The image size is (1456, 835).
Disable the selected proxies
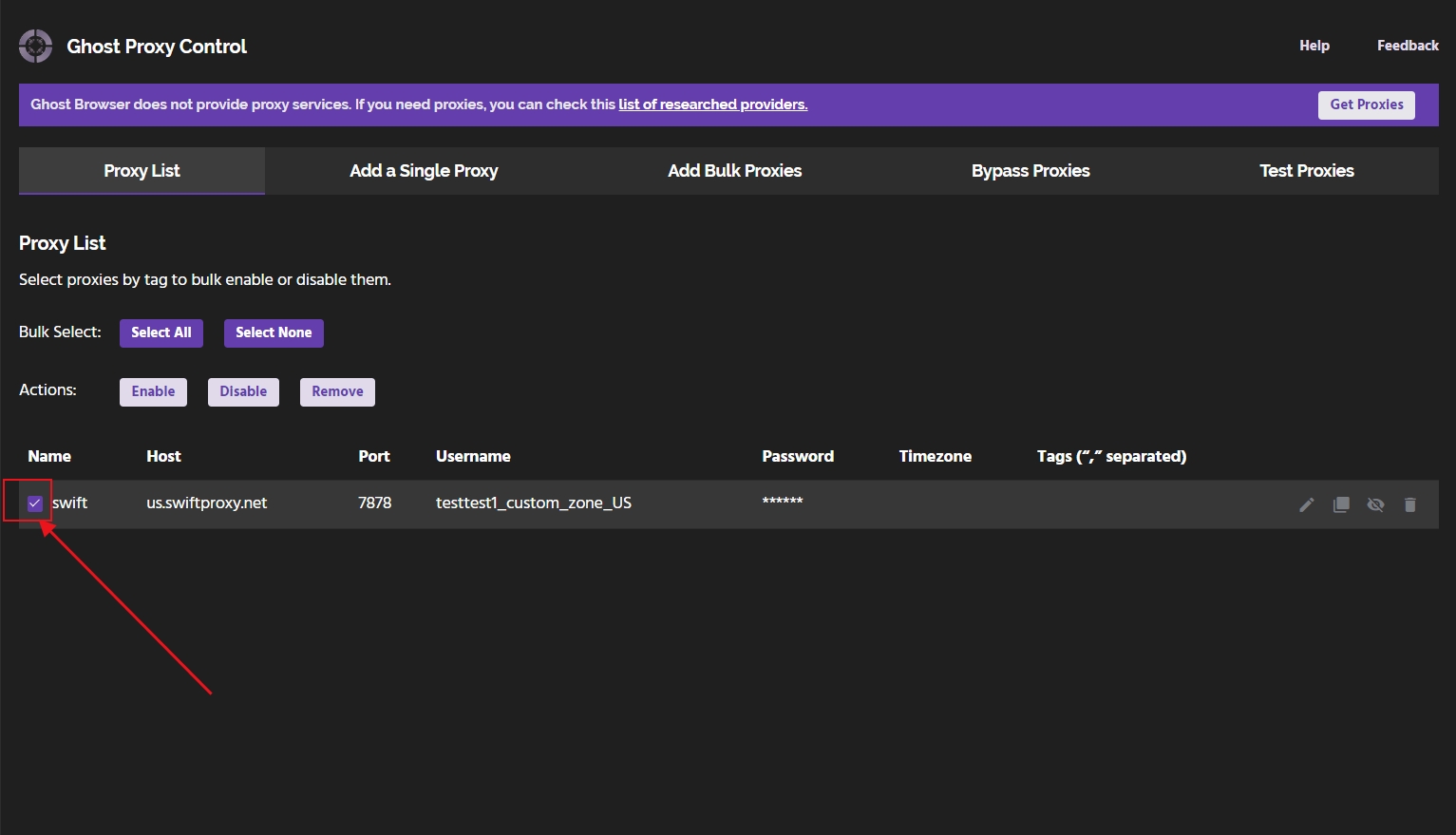[x=243, y=391]
